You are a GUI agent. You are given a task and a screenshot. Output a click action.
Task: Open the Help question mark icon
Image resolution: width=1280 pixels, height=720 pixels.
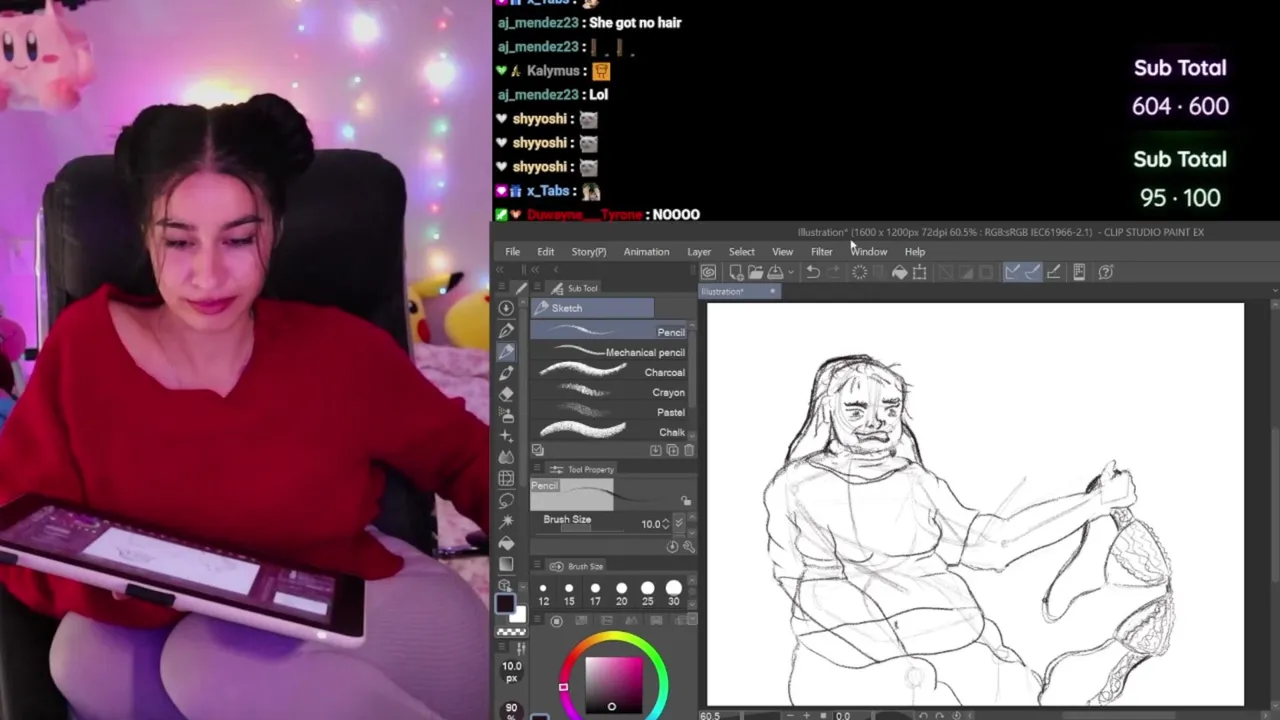point(1106,272)
